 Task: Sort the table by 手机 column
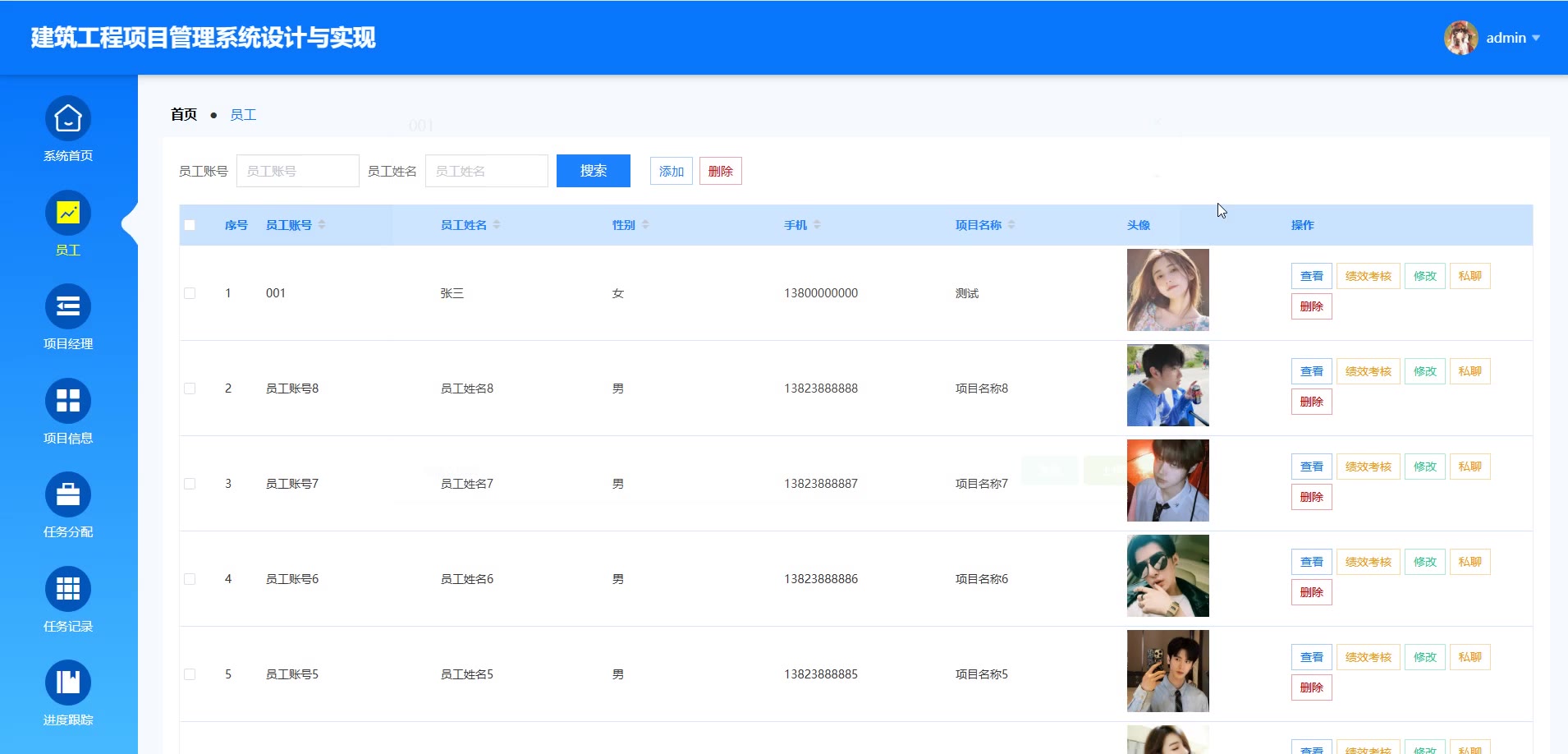pos(817,225)
